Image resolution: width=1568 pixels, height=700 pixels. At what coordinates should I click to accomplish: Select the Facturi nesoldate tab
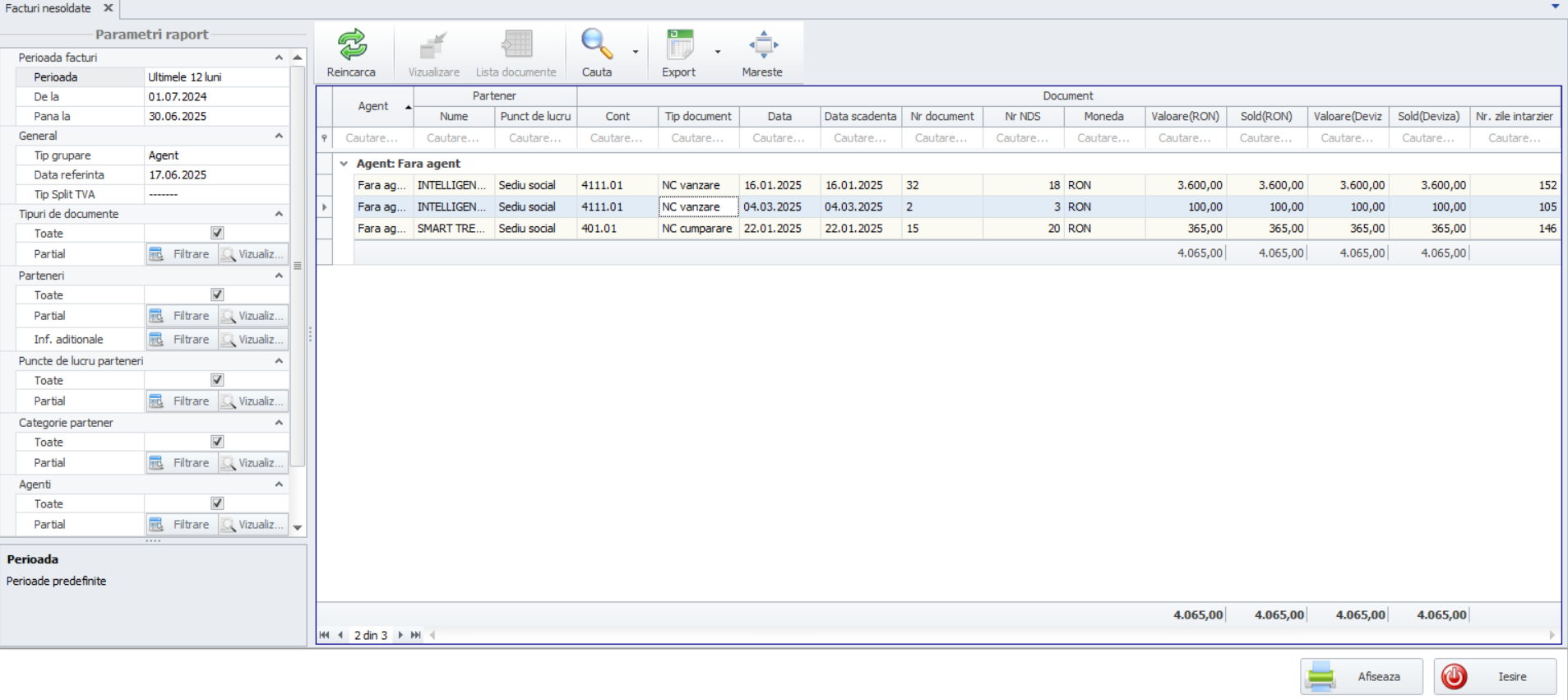[49, 8]
